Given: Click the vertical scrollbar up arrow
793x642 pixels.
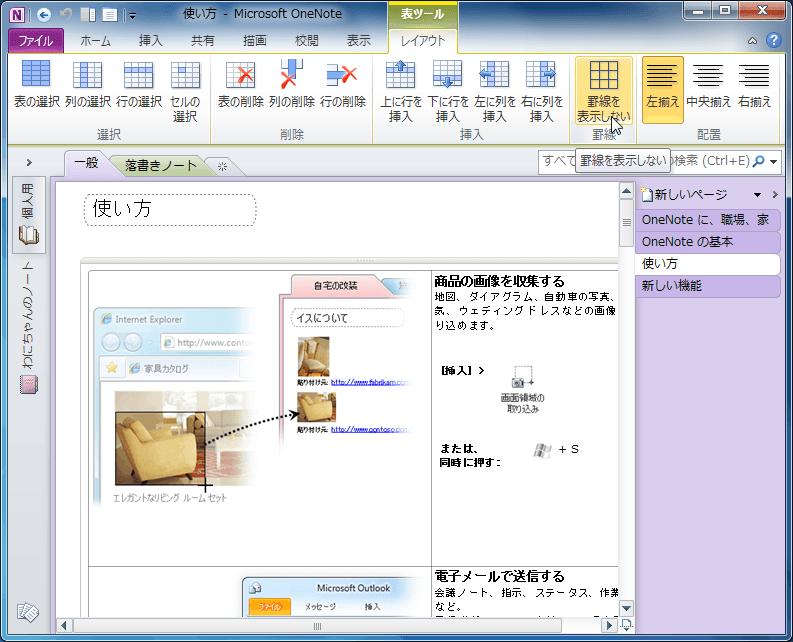Looking at the screenshot, I should tap(627, 191).
